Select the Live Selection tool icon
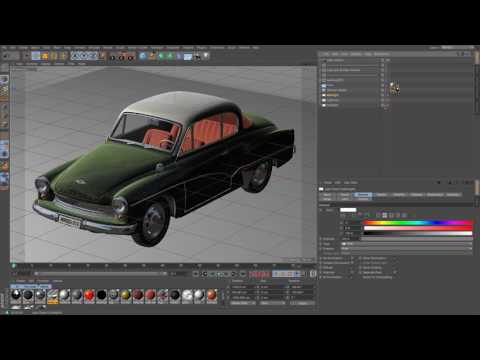 coord(36,56)
